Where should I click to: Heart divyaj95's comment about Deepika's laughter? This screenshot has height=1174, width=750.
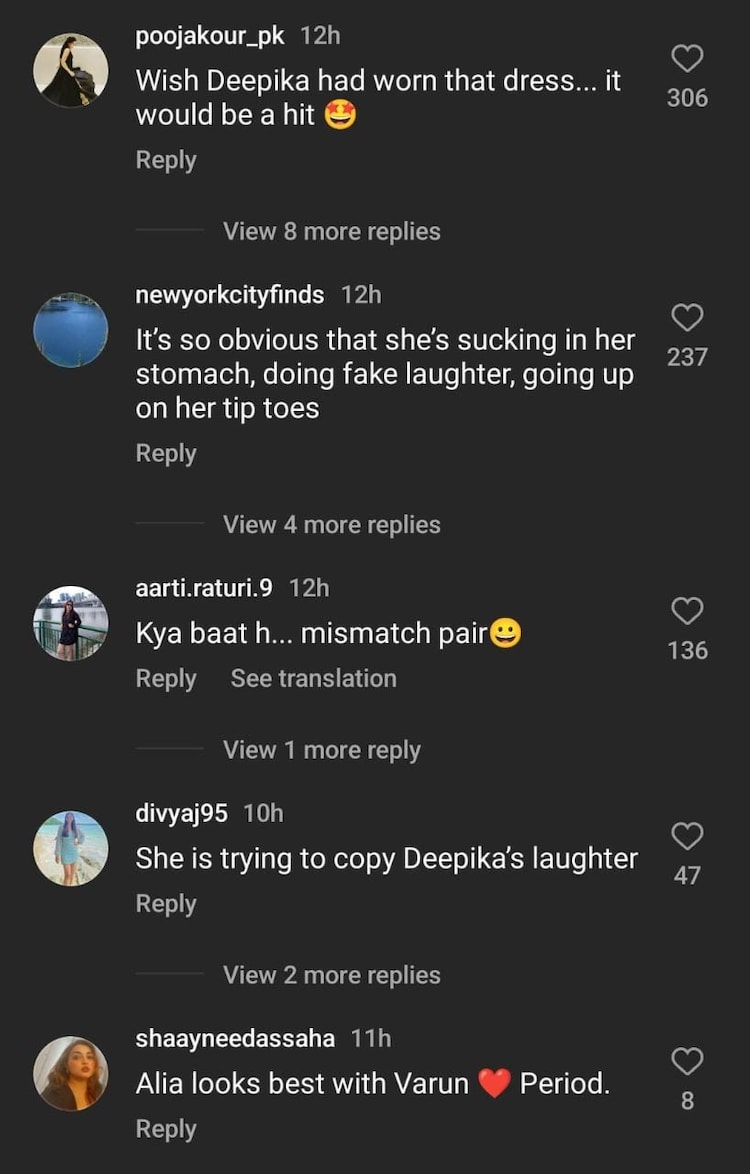coord(687,836)
